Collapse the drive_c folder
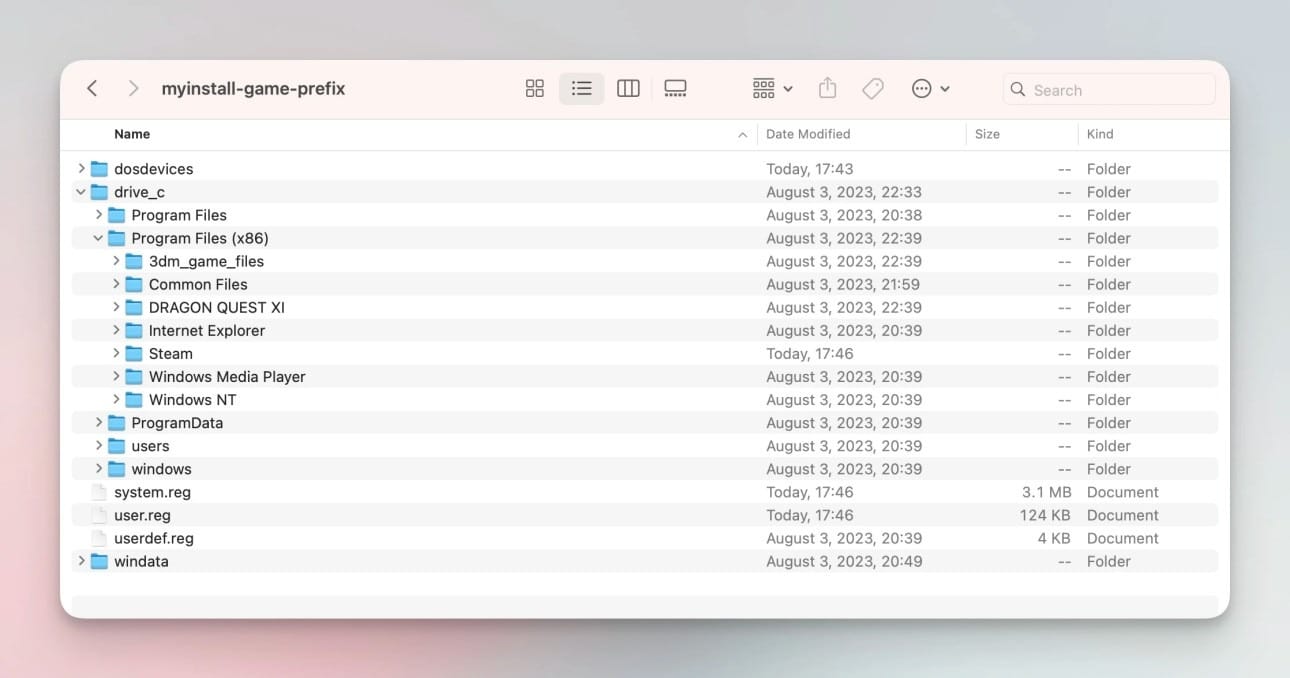The image size is (1290, 678). [81, 192]
